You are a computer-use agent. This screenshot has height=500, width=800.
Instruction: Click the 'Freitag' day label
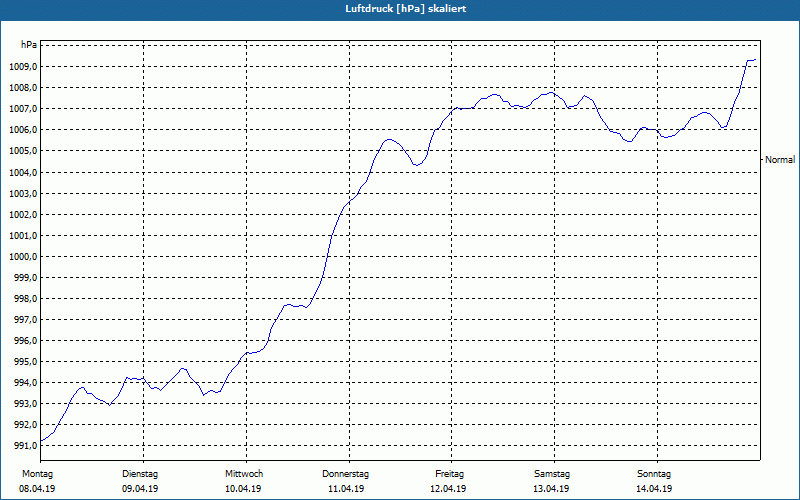[449, 474]
